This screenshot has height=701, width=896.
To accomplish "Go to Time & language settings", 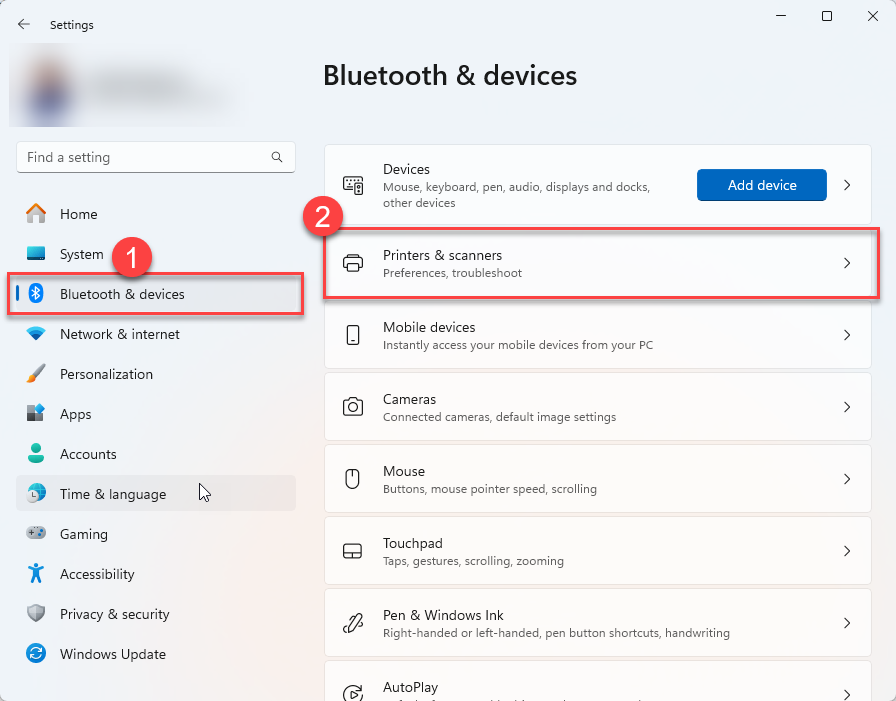I will click(x=113, y=494).
